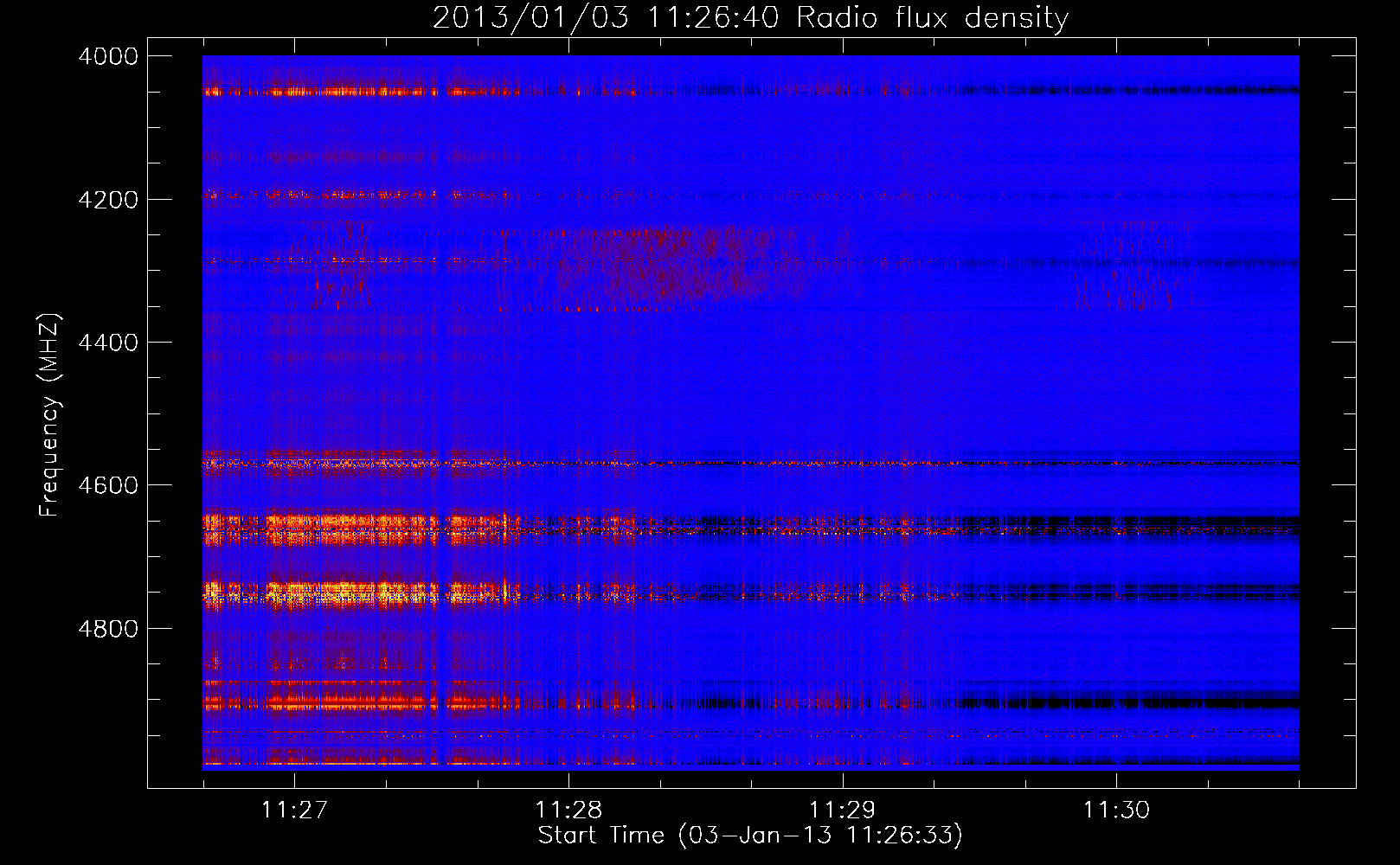The image size is (1400, 865).
Task: Click the 11:30 time tick label
Action: pyautogui.click(x=1117, y=810)
